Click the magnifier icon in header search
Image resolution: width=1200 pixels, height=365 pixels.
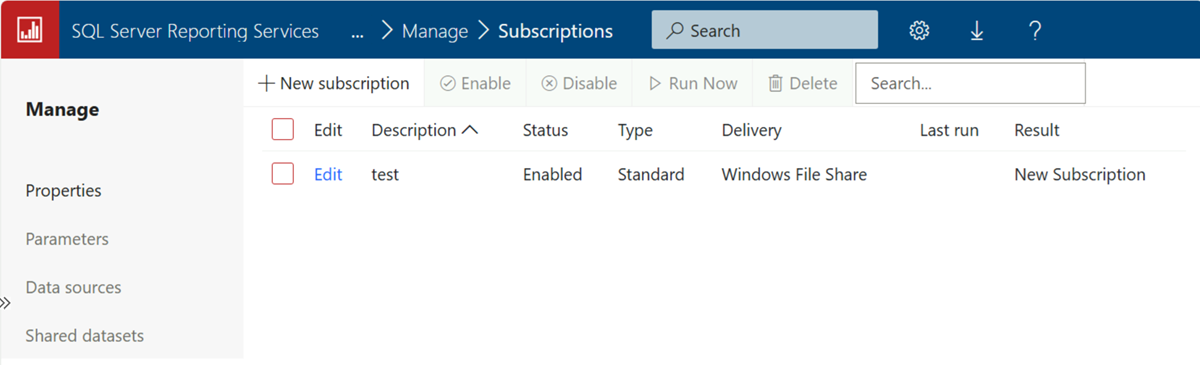tap(676, 31)
